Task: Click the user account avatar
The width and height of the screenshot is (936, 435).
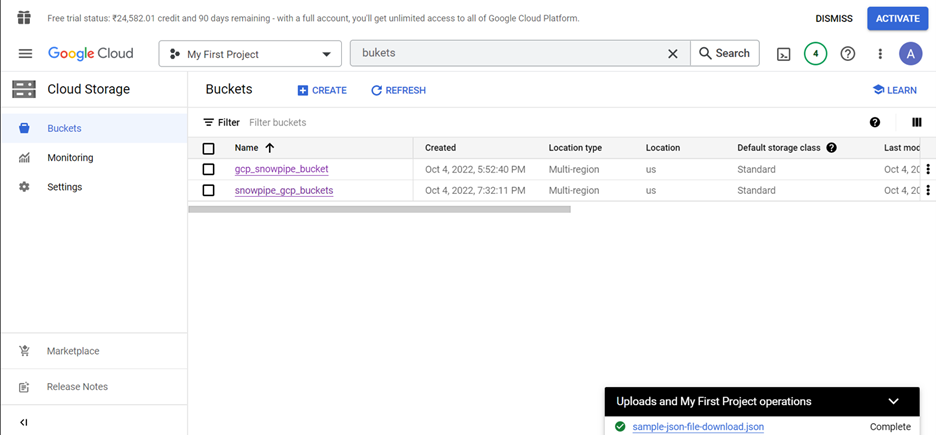Action: click(910, 54)
